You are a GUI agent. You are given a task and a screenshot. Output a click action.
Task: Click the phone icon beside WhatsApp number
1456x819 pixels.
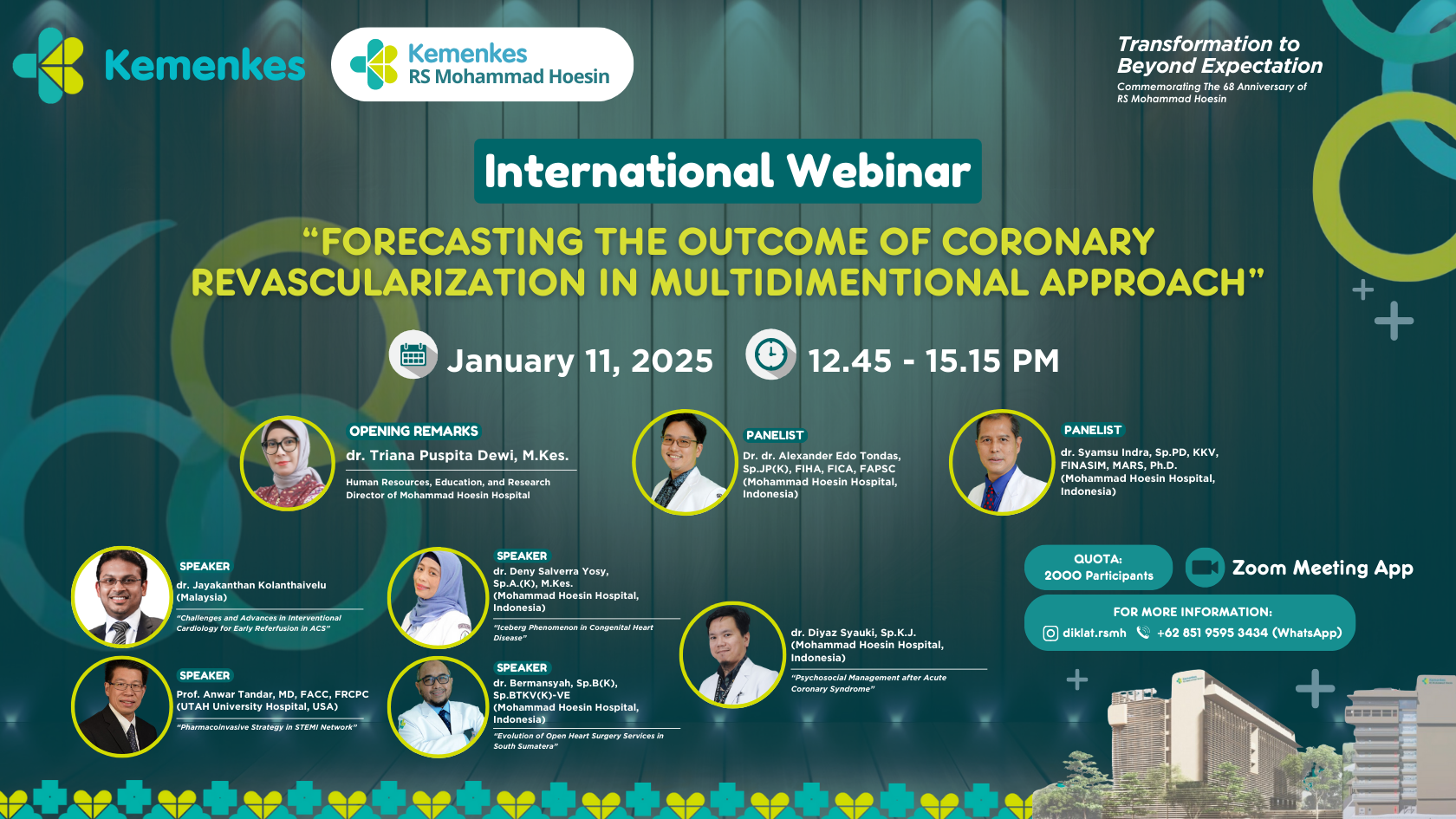[x=1143, y=633]
